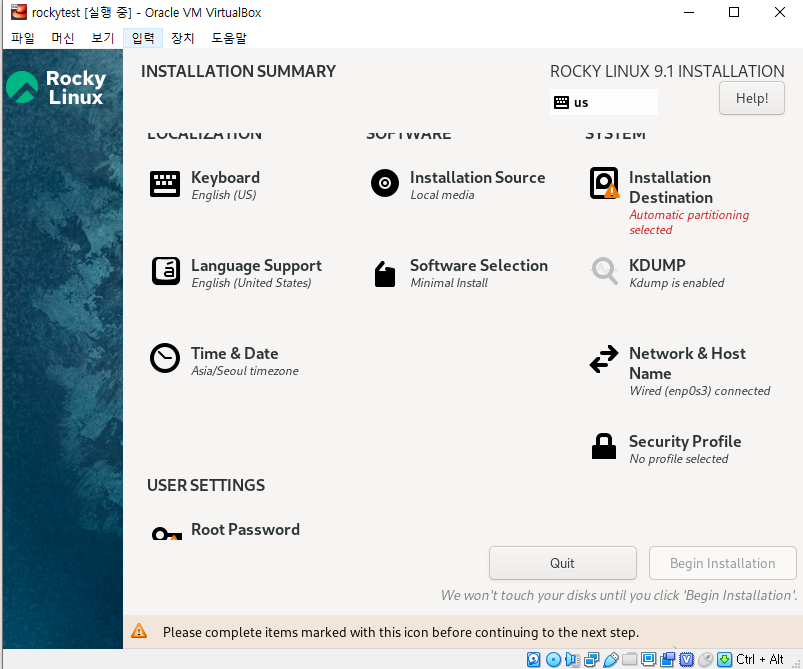Click display settings status icon
803x669 pixels.
coord(648,659)
